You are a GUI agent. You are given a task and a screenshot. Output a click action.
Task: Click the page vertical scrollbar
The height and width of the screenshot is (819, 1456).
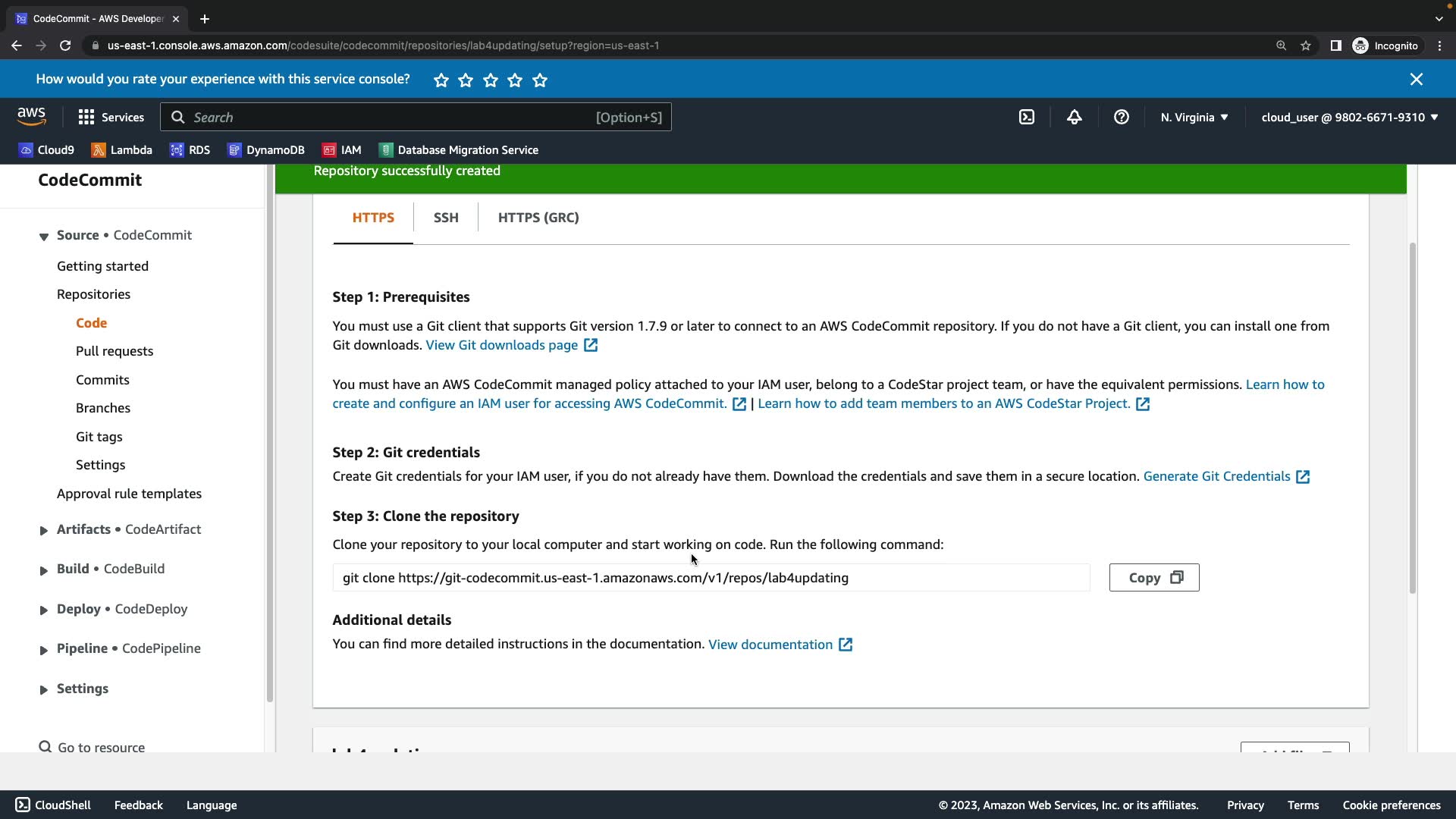tap(1412, 417)
